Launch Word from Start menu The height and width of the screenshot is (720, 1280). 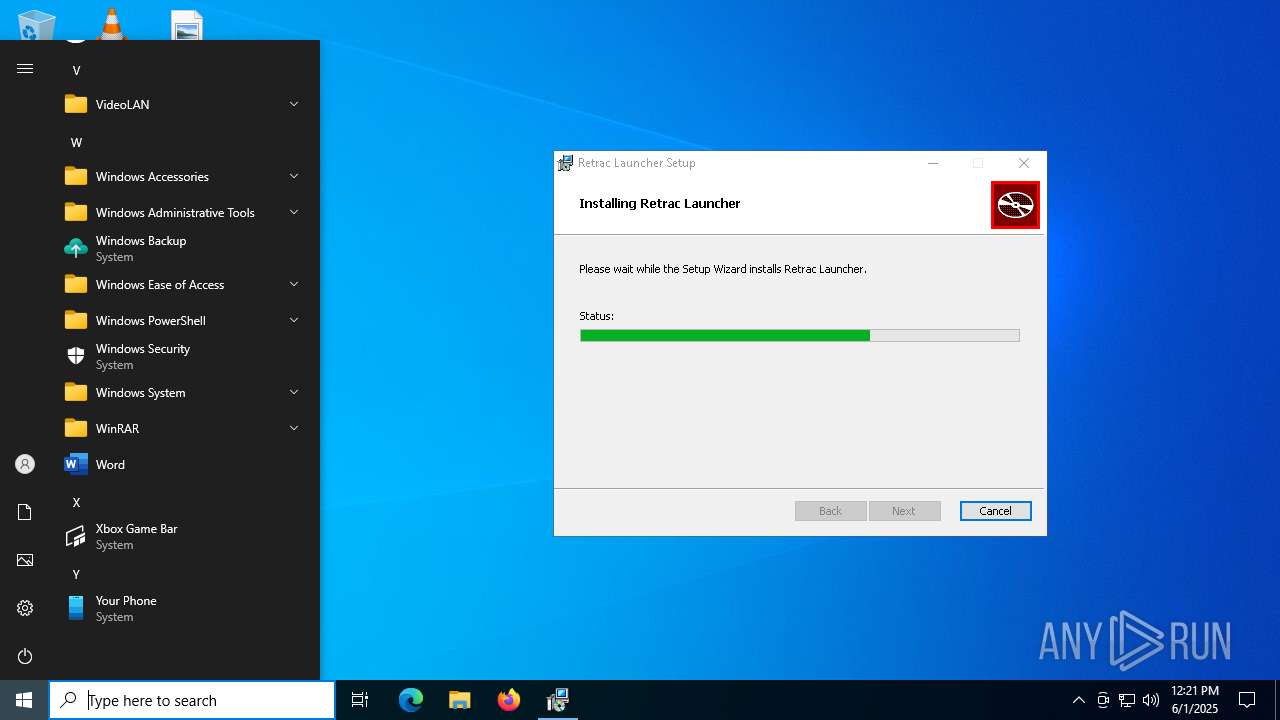click(x=182, y=464)
